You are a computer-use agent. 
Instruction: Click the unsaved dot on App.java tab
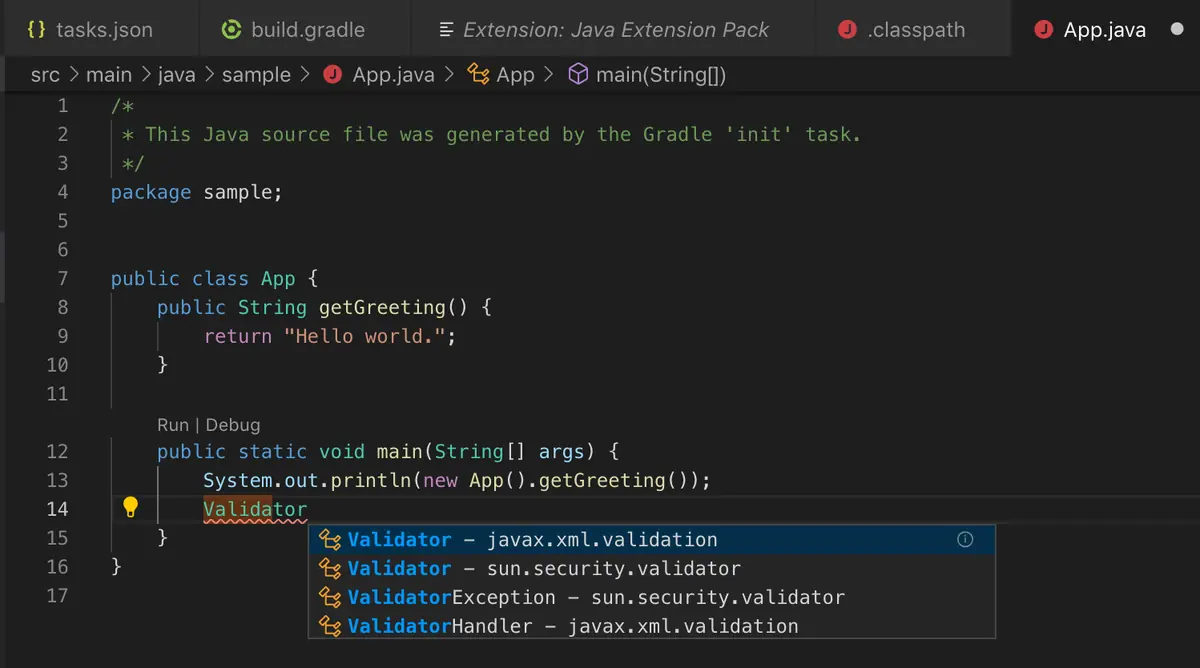1177,30
